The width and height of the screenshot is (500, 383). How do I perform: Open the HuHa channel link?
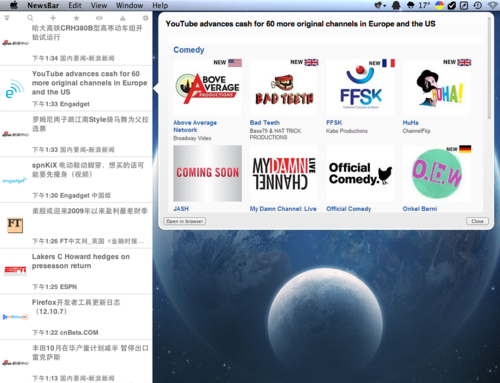(410, 123)
